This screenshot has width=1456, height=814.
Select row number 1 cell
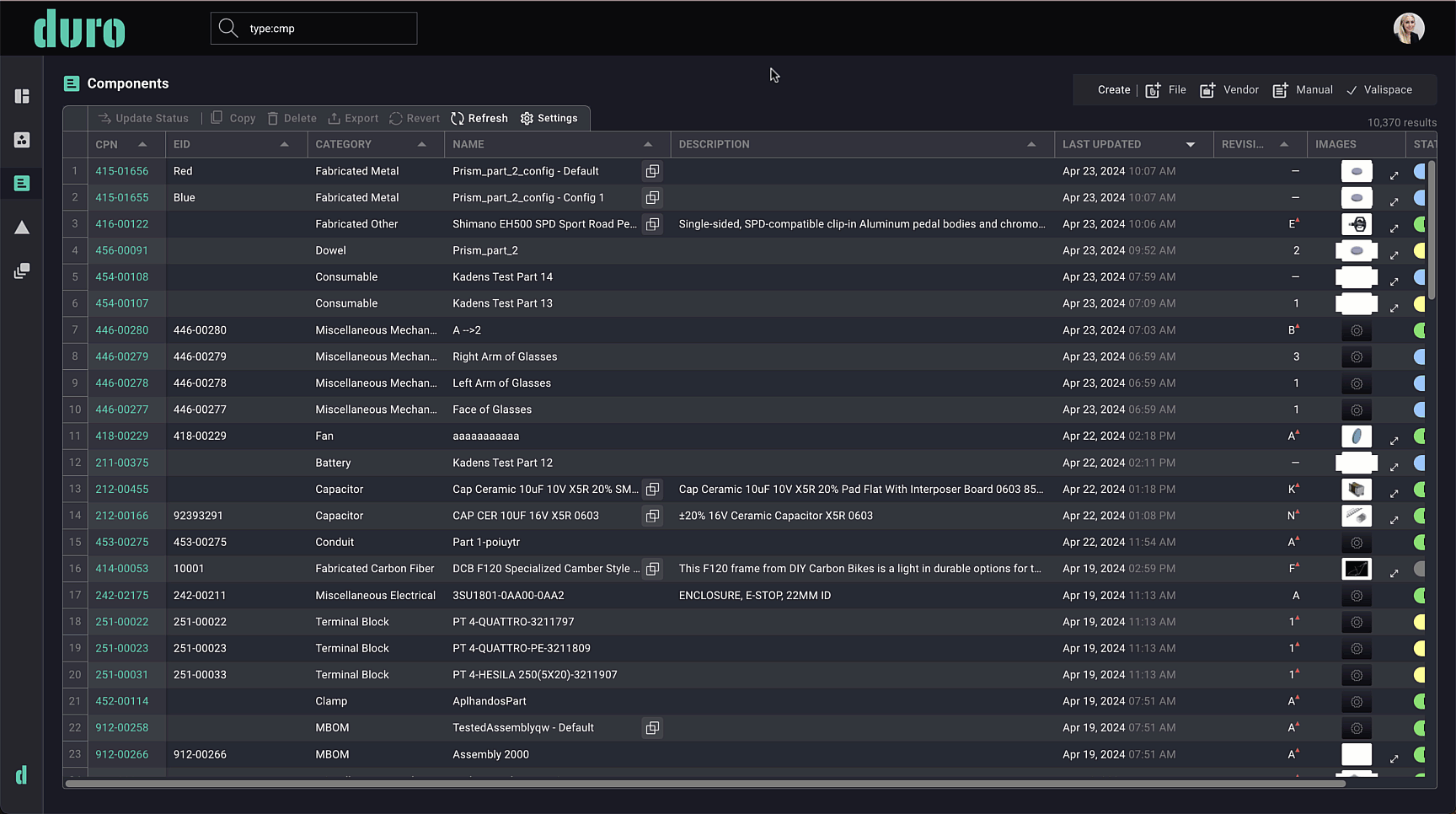[x=75, y=171]
